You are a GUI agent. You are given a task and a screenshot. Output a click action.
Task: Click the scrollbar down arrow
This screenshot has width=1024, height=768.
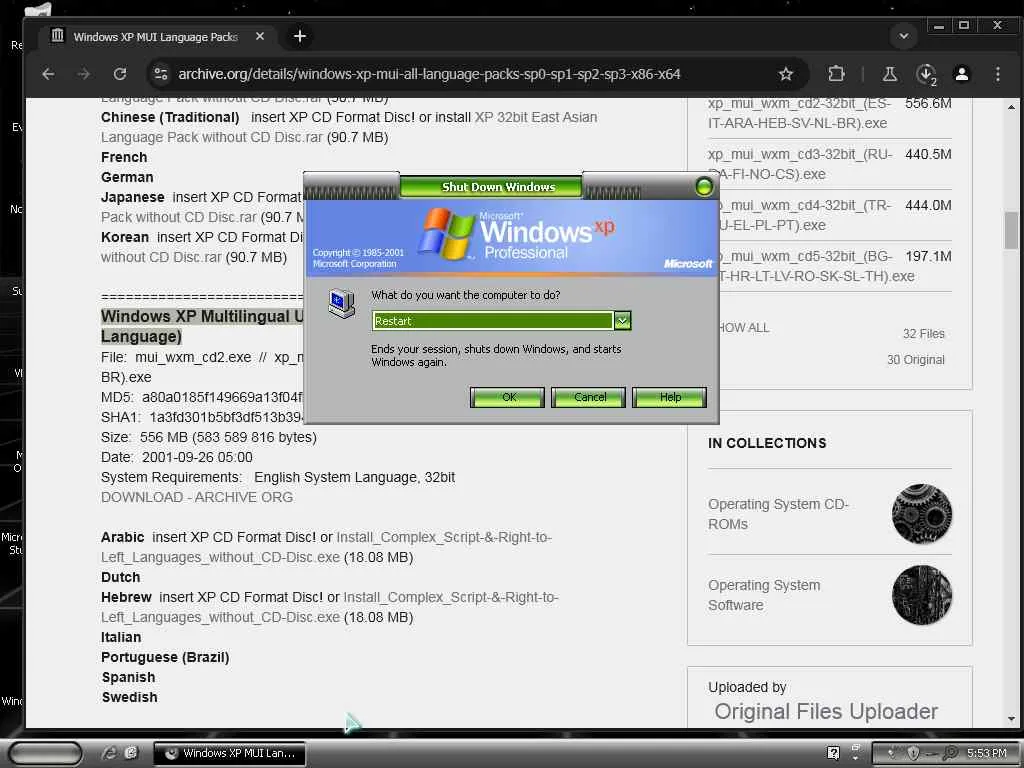1011,720
